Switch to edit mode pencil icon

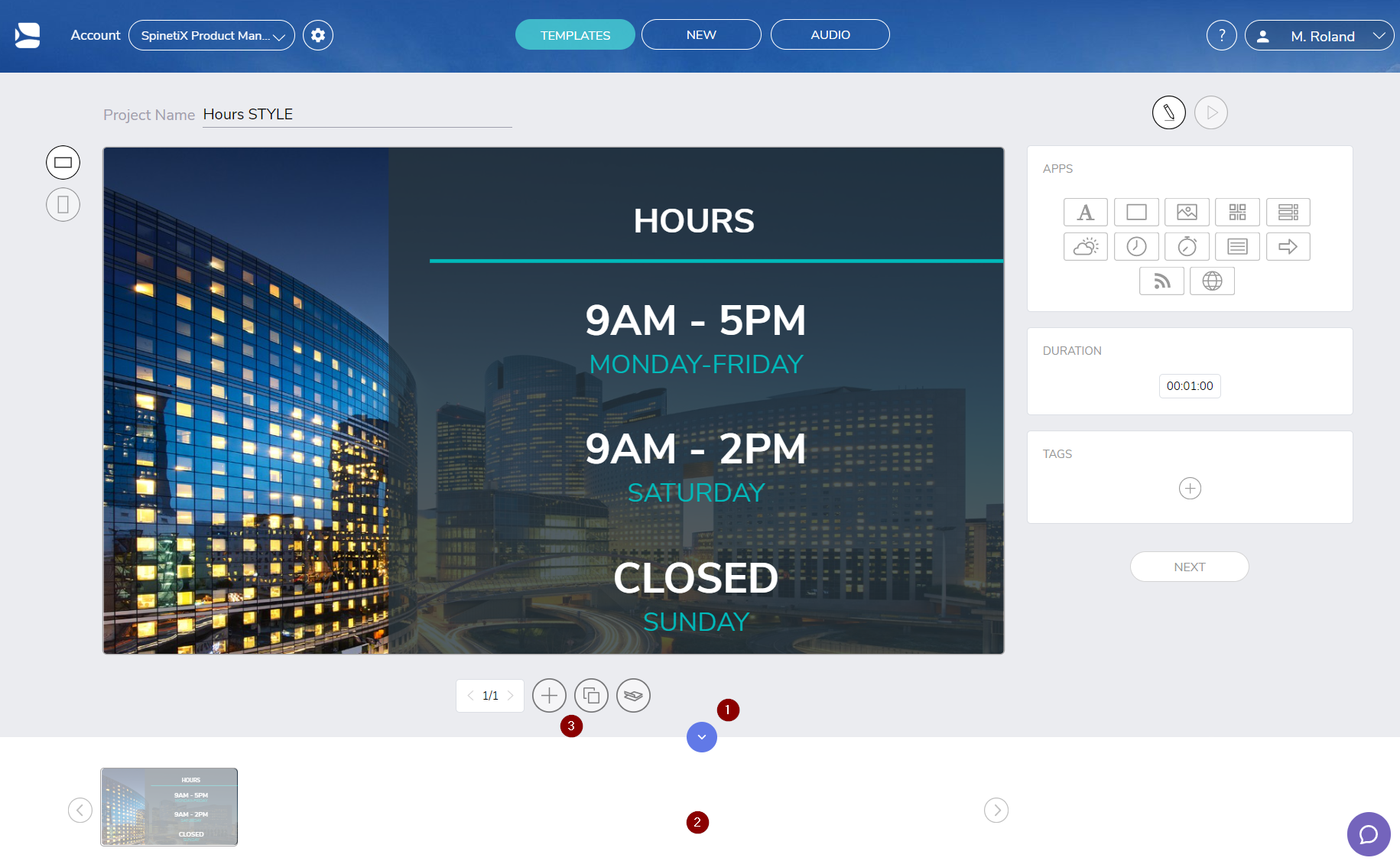(1169, 112)
